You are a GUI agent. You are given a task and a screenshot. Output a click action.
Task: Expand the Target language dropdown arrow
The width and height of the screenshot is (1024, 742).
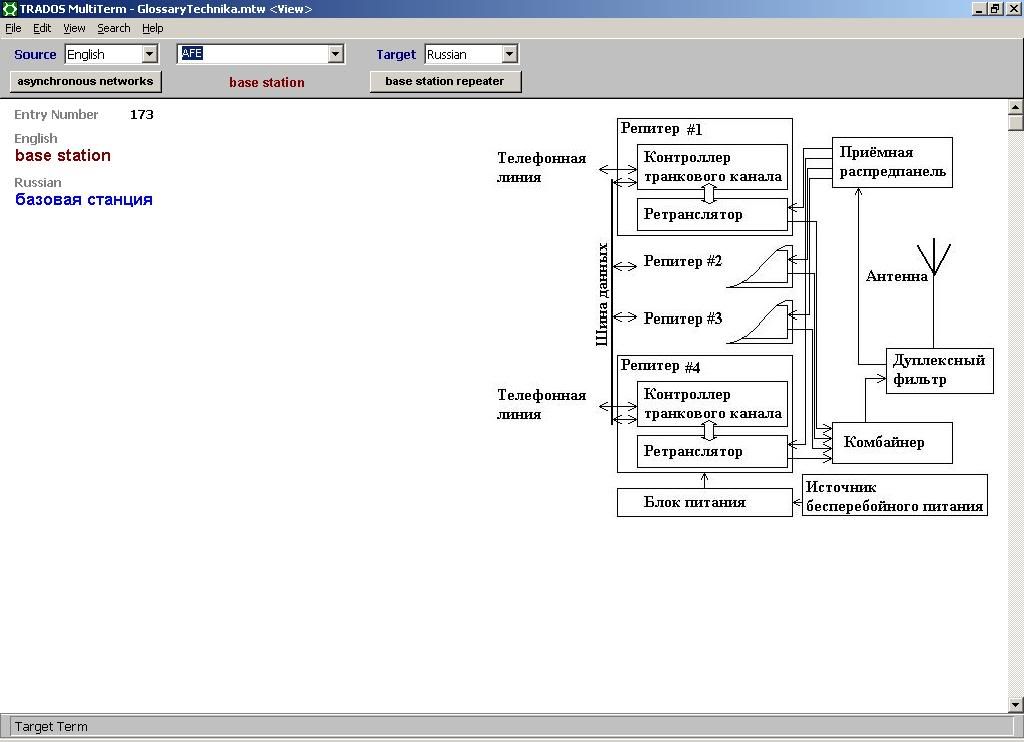tap(510, 54)
